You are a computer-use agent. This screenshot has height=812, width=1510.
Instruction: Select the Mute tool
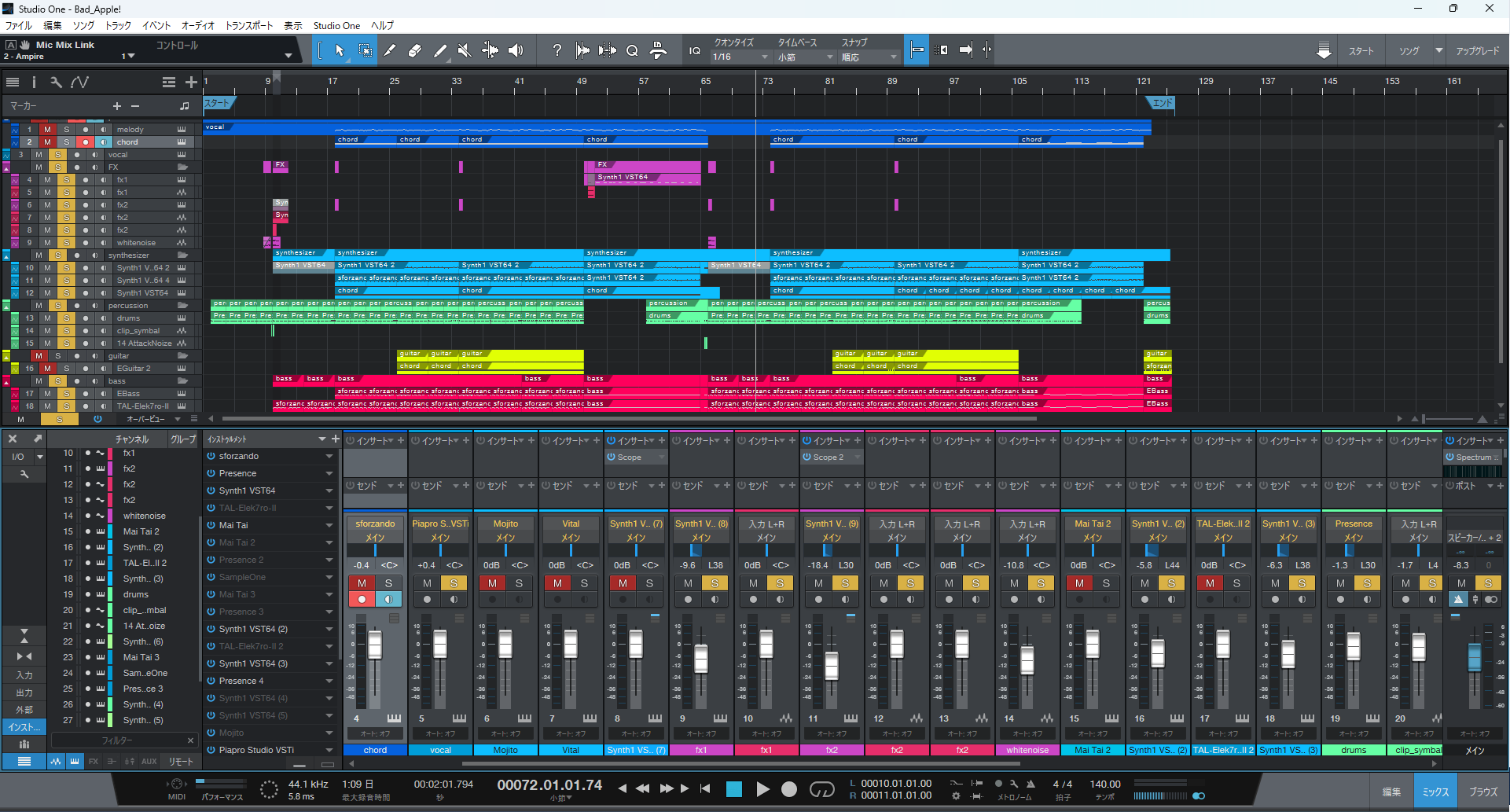click(465, 50)
